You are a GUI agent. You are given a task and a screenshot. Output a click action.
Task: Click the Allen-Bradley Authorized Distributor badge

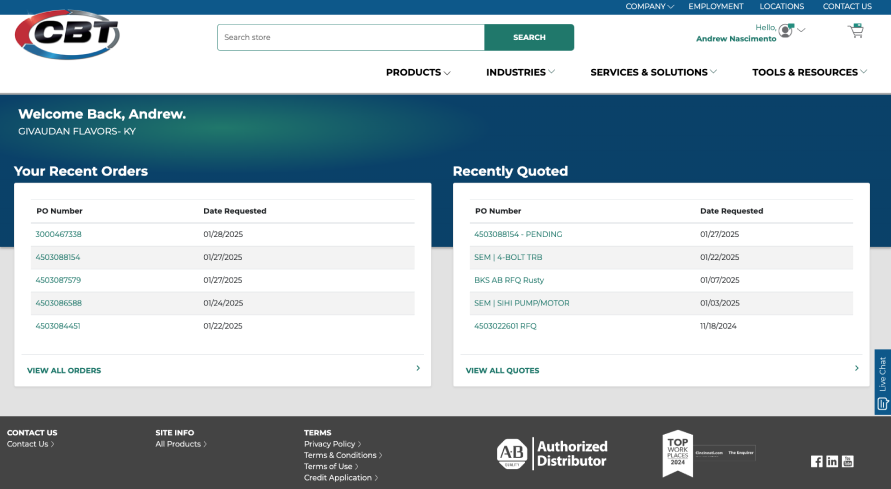coord(552,453)
